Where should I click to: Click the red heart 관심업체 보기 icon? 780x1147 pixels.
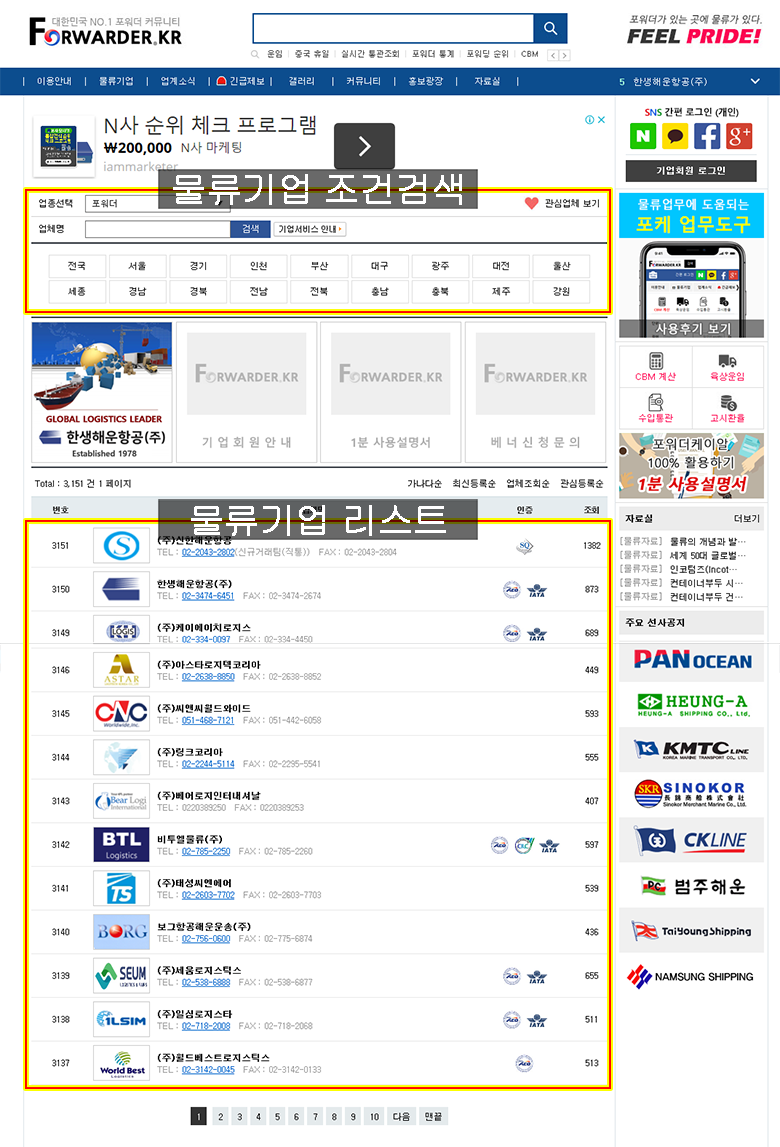pos(531,203)
